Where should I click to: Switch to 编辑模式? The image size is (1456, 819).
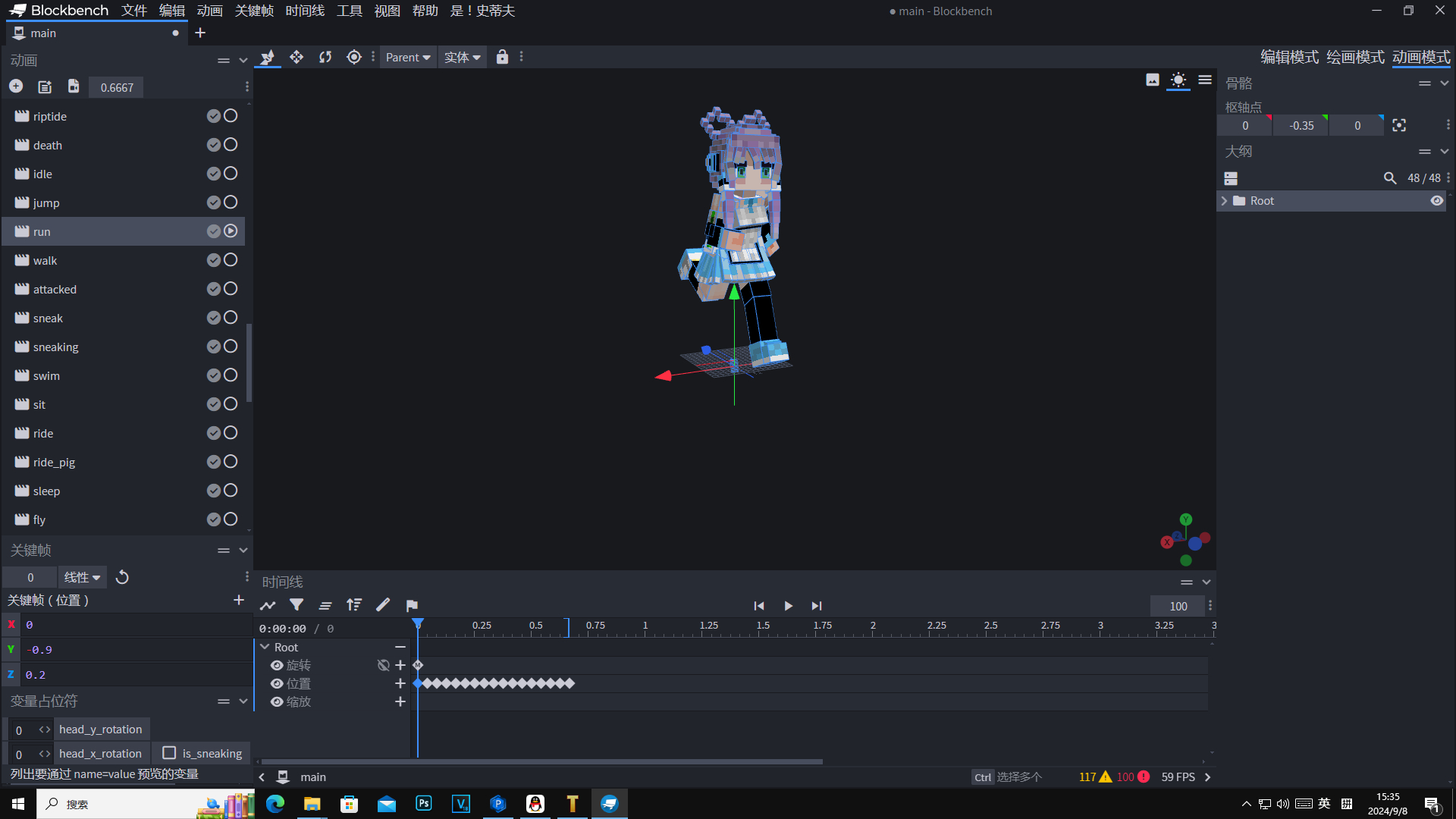[x=1289, y=57]
